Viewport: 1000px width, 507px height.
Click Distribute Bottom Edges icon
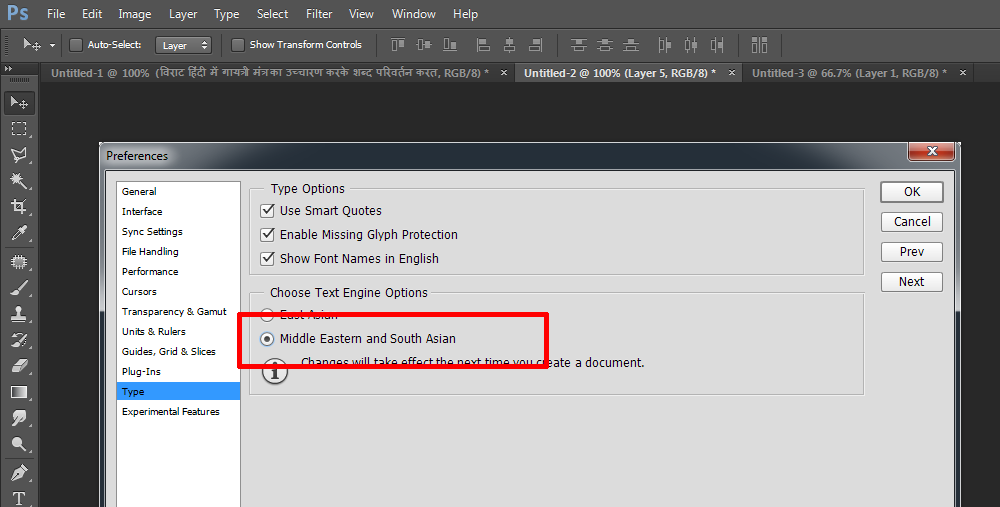631,45
